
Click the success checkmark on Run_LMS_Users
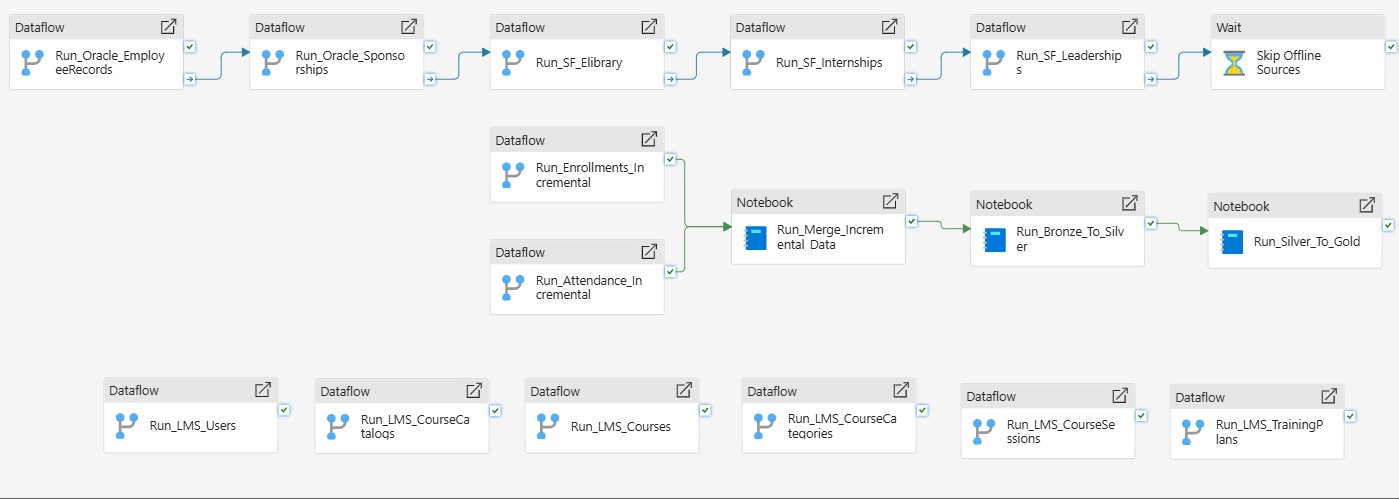pyautogui.click(x=284, y=408)
